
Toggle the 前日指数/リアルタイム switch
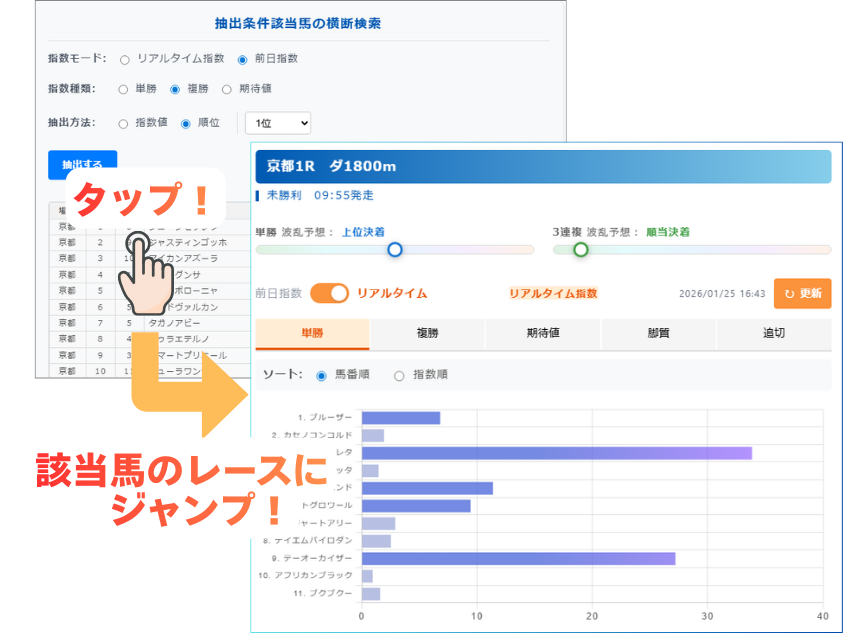pyautogui.click(x=329, y=293)
